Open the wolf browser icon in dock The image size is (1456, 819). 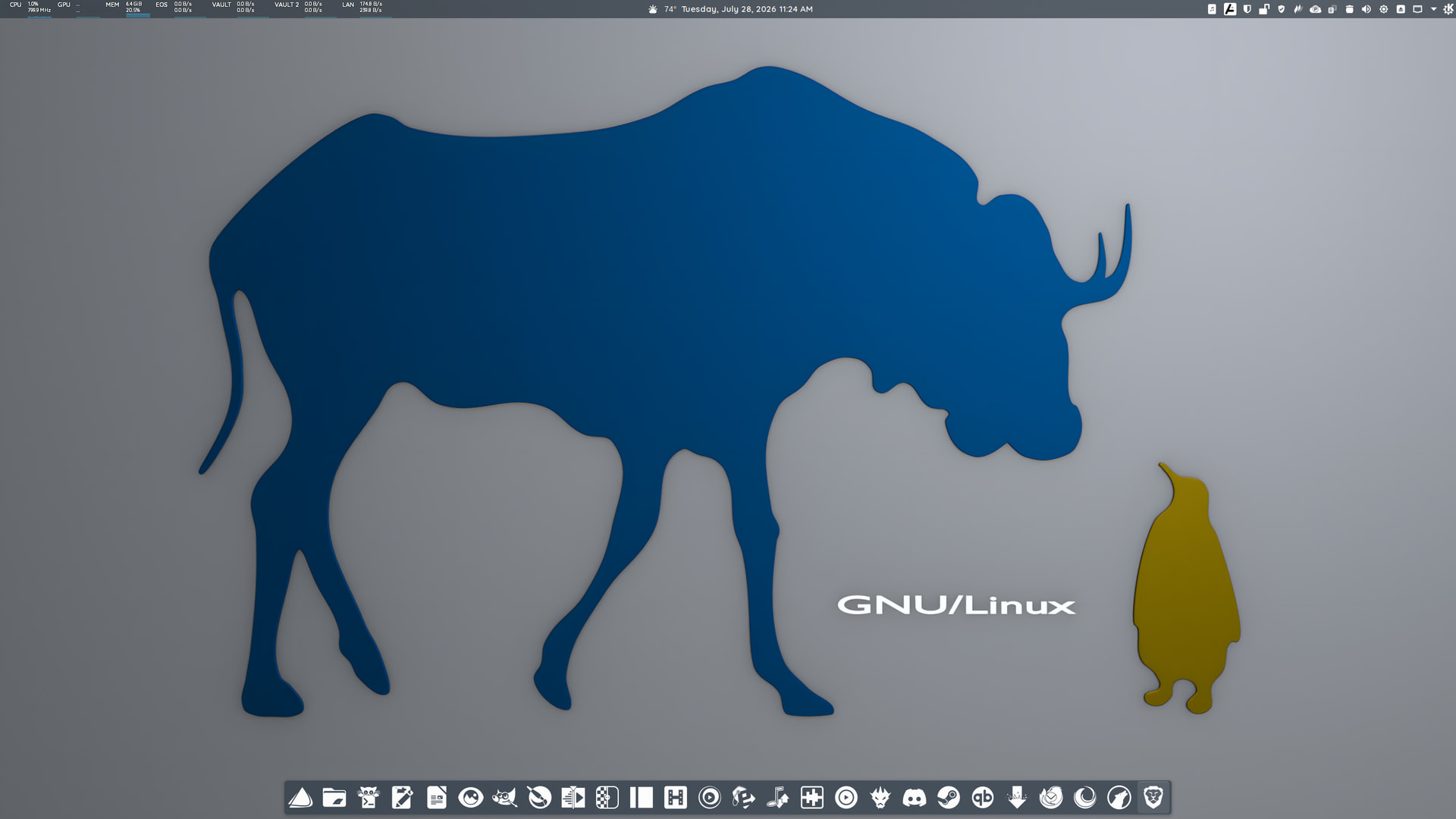1119,798
